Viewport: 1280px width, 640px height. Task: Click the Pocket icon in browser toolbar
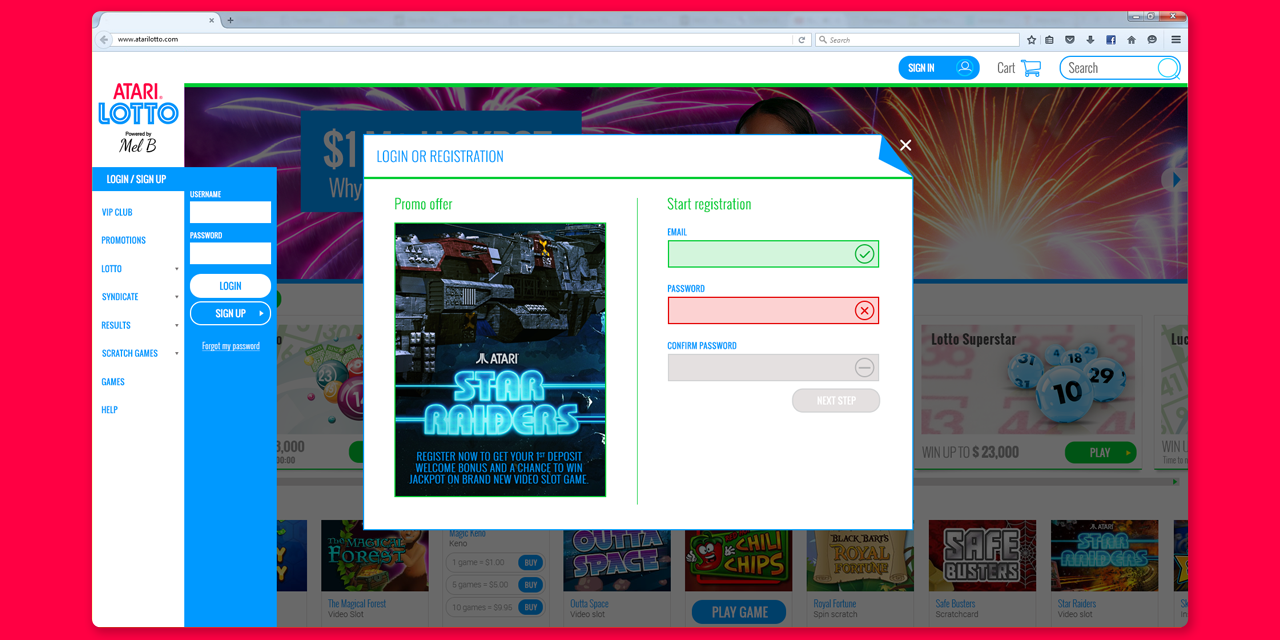(1070, 40)
